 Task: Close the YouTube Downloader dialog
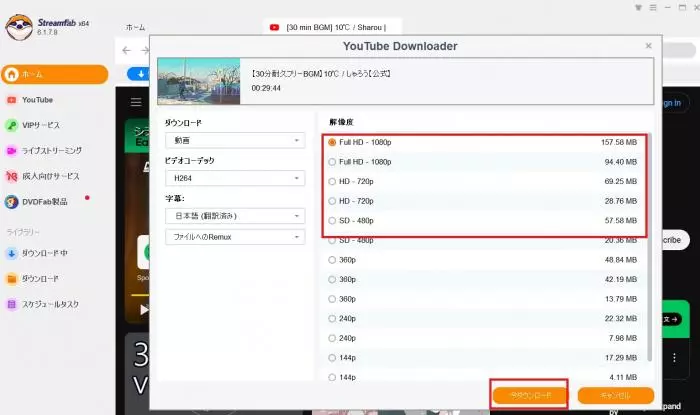tap(649, 46)
